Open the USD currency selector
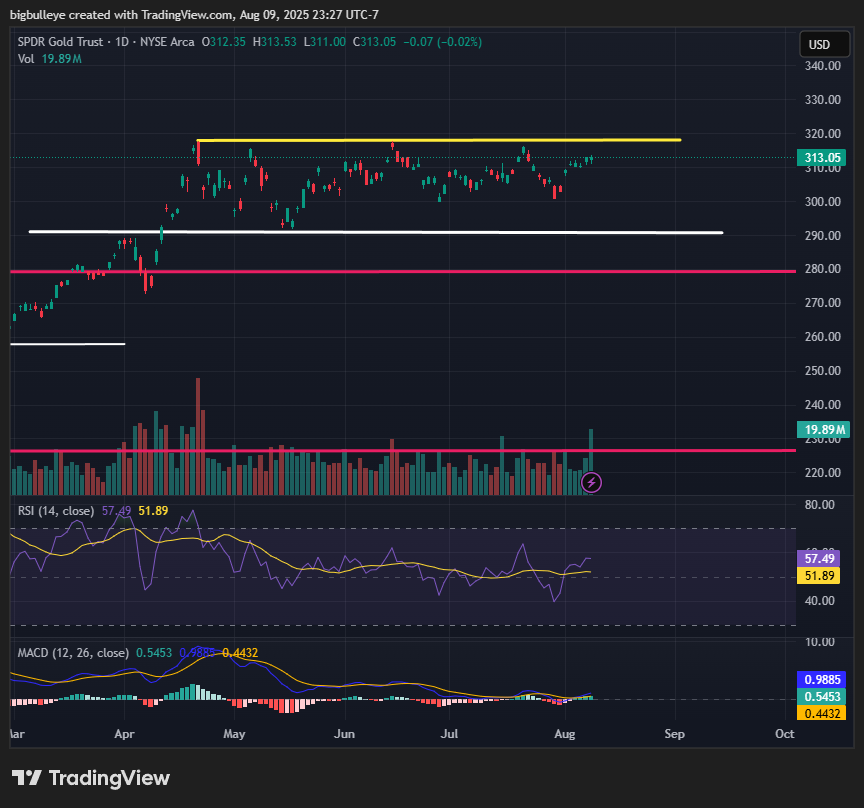The width and height of the screenshot is (864, 808). (824, 45)
